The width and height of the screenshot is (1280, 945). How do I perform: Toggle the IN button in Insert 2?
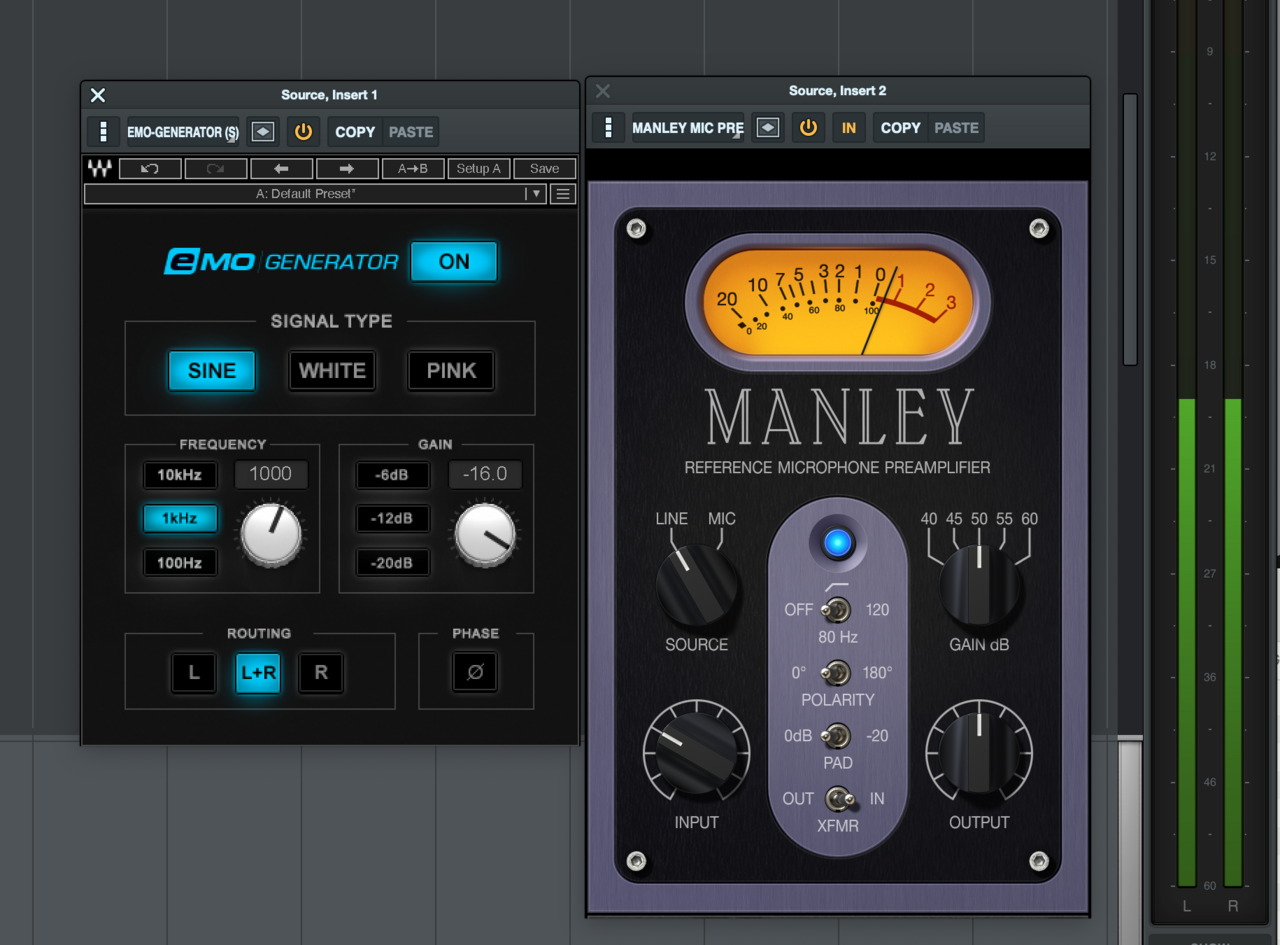[849, 128]
